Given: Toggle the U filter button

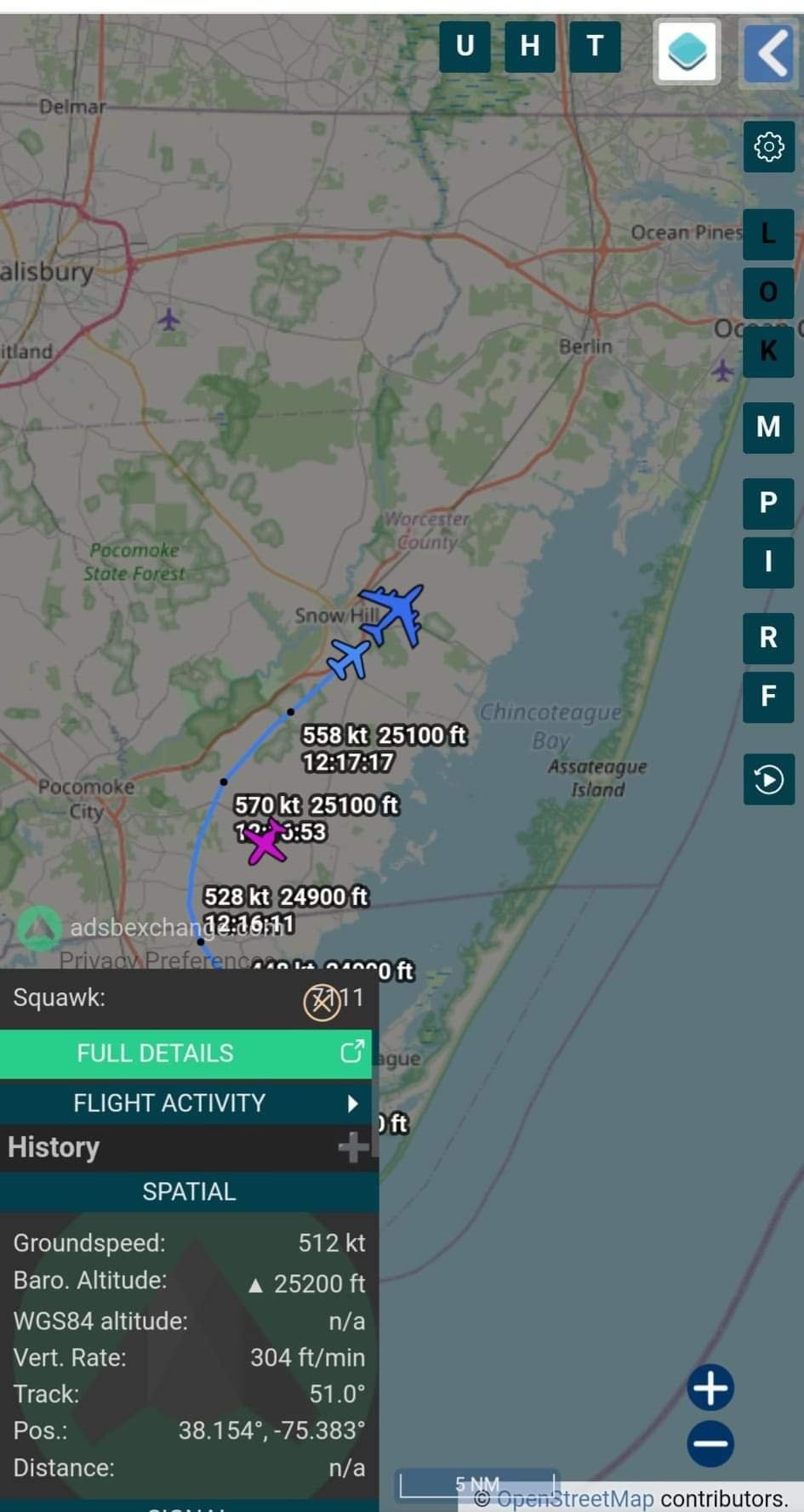Looking at the screenshot, I should (x=465, y=47).
